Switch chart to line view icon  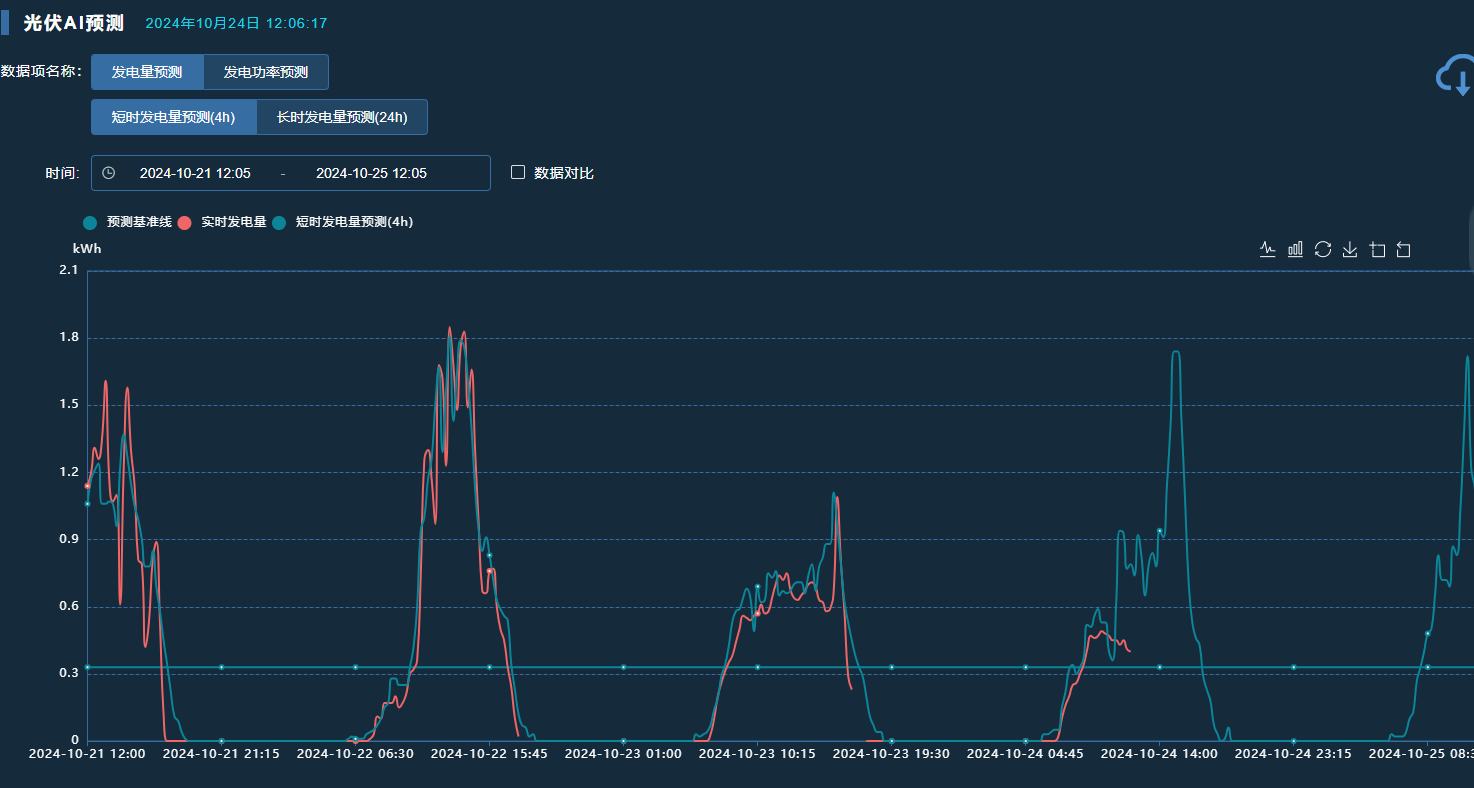[x=1268, y=249]
